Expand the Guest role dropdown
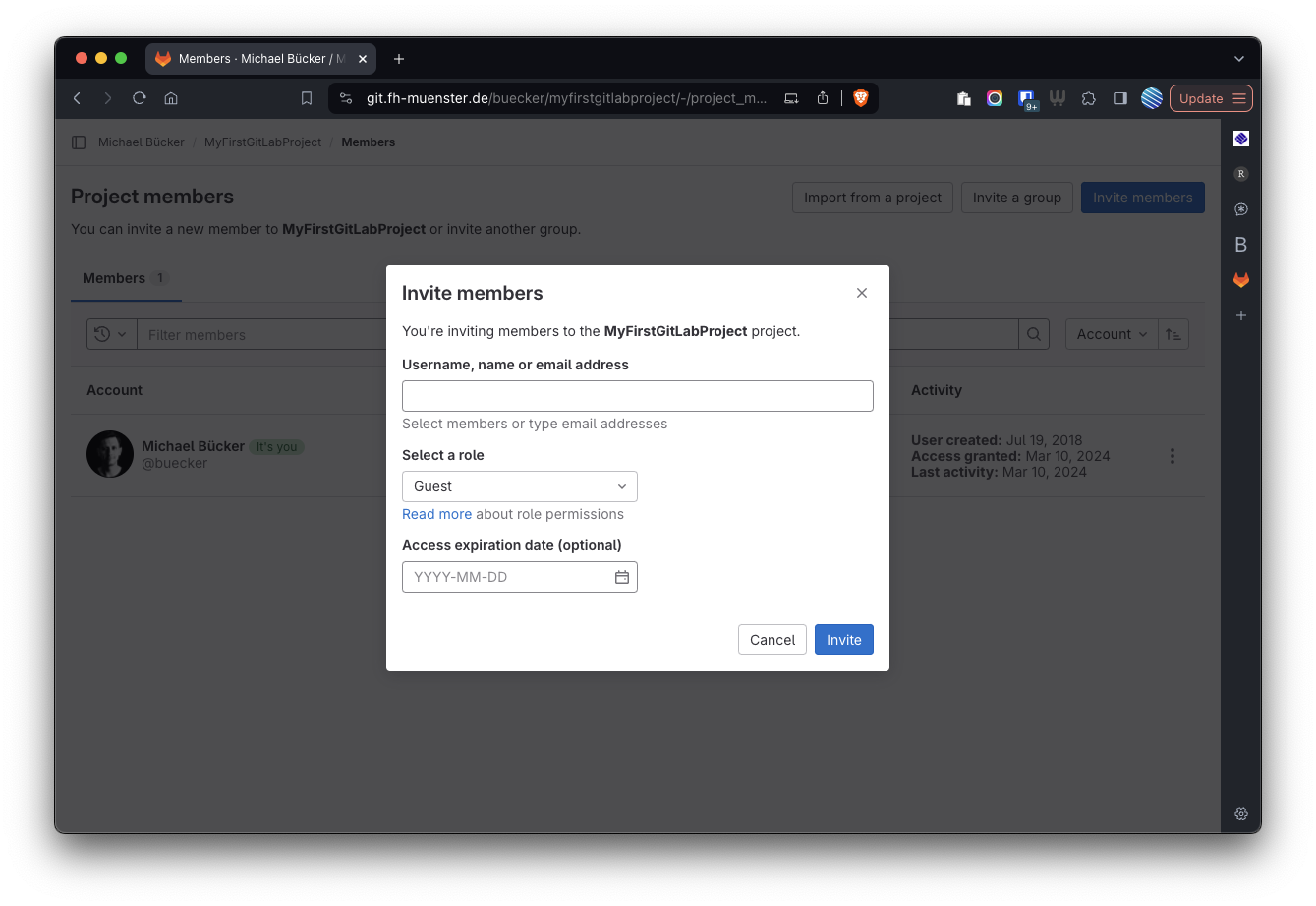 [x=519, y=486]
